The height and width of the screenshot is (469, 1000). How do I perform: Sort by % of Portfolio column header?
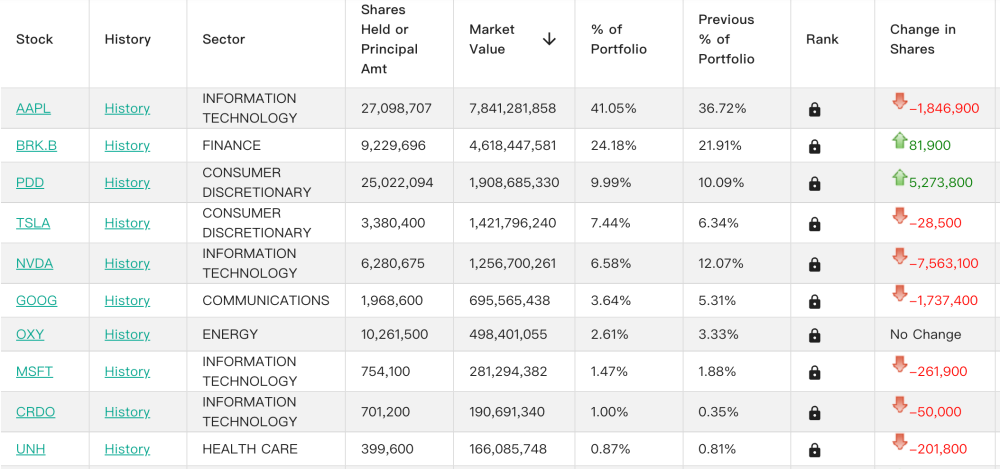[x=619, y=40]
